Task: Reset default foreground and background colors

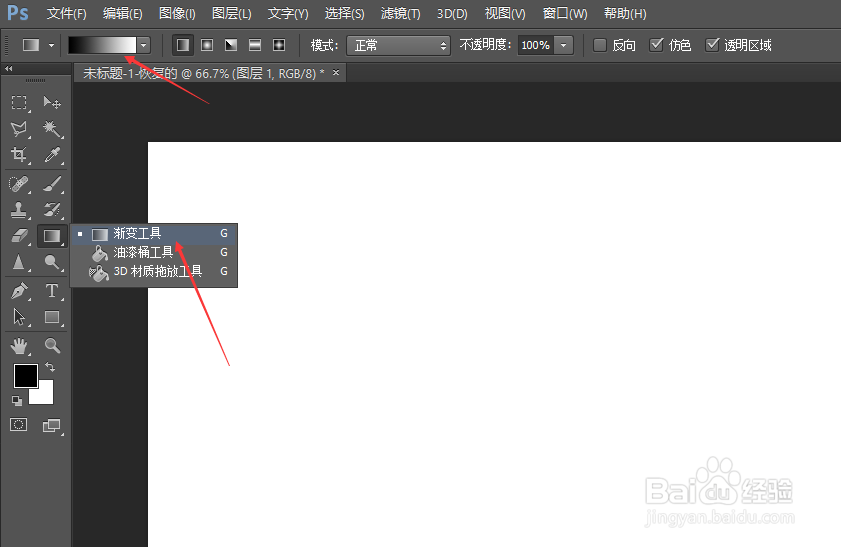Action: pyautogui.click(x=17, y=401)
